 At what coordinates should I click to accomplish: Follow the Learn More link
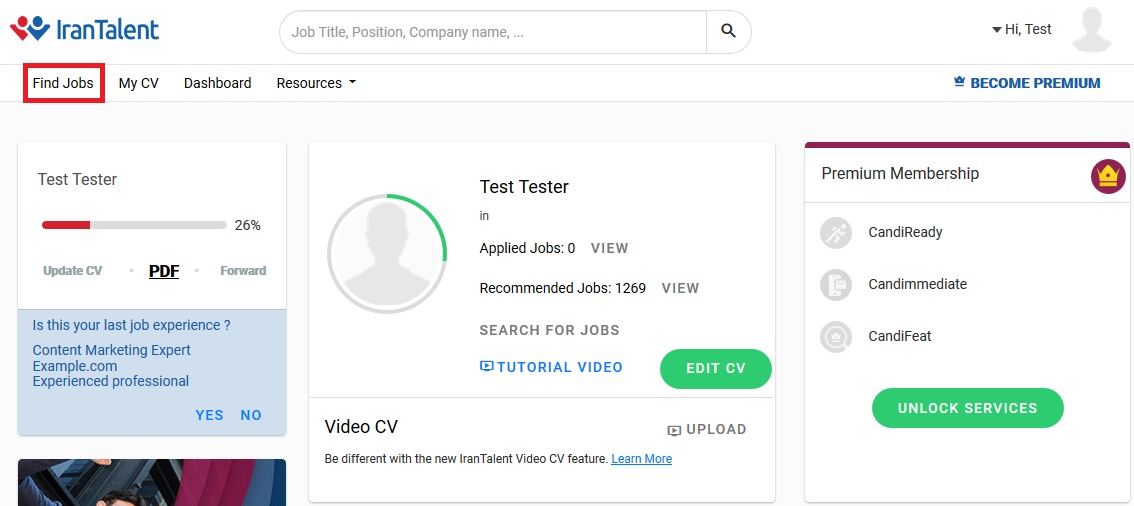point(641,459)
